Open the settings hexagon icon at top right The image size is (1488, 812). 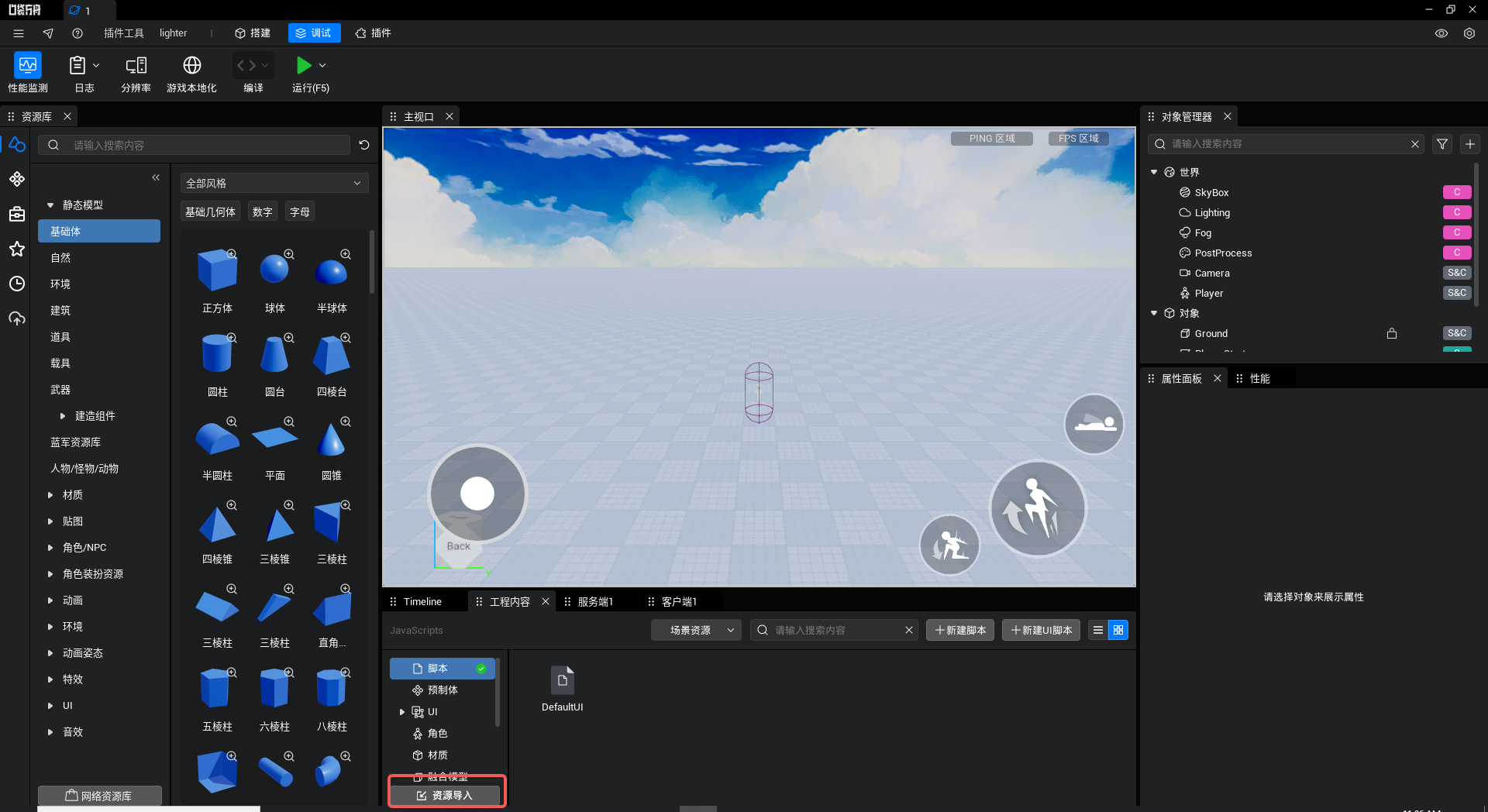[x=1469, y=33]
